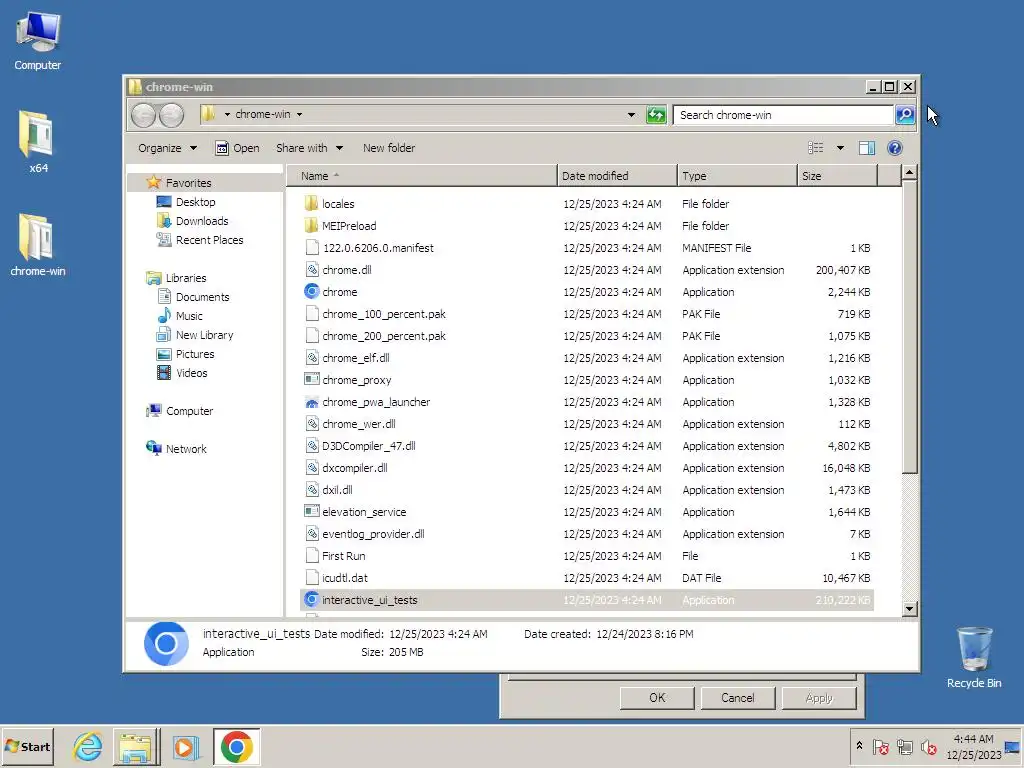Click the Back navigation button
This screenshot has width=1024, height=768.
tap(143, 116)
